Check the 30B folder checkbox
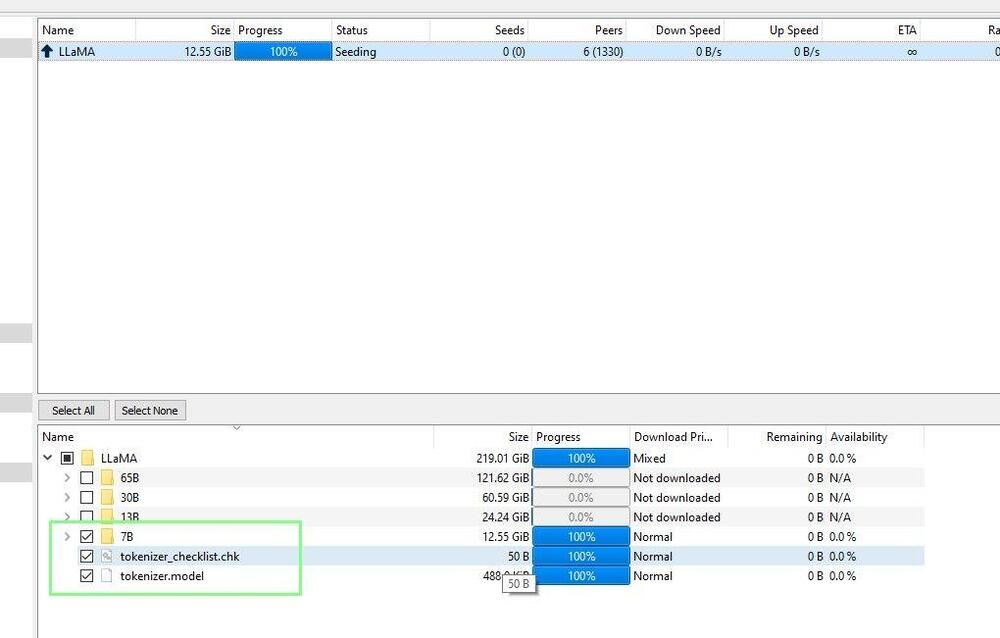This screenshot has height=638, width=1000. [87, 498]
